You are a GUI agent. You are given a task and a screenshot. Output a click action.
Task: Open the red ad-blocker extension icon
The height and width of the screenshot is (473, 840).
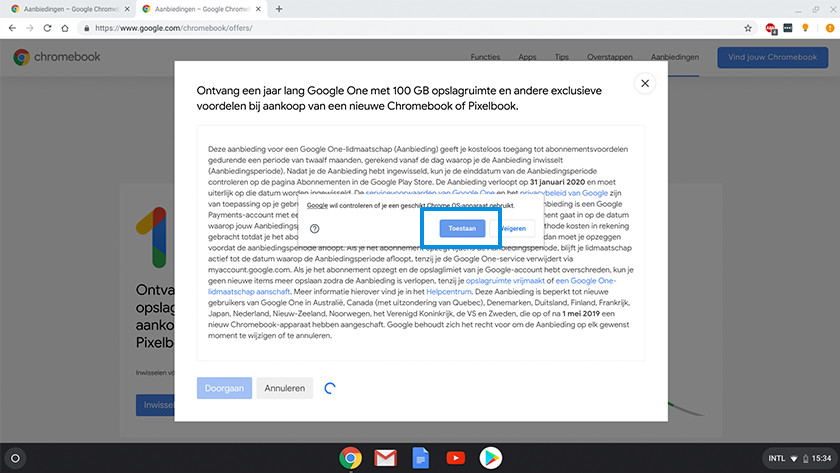(770, 28)
